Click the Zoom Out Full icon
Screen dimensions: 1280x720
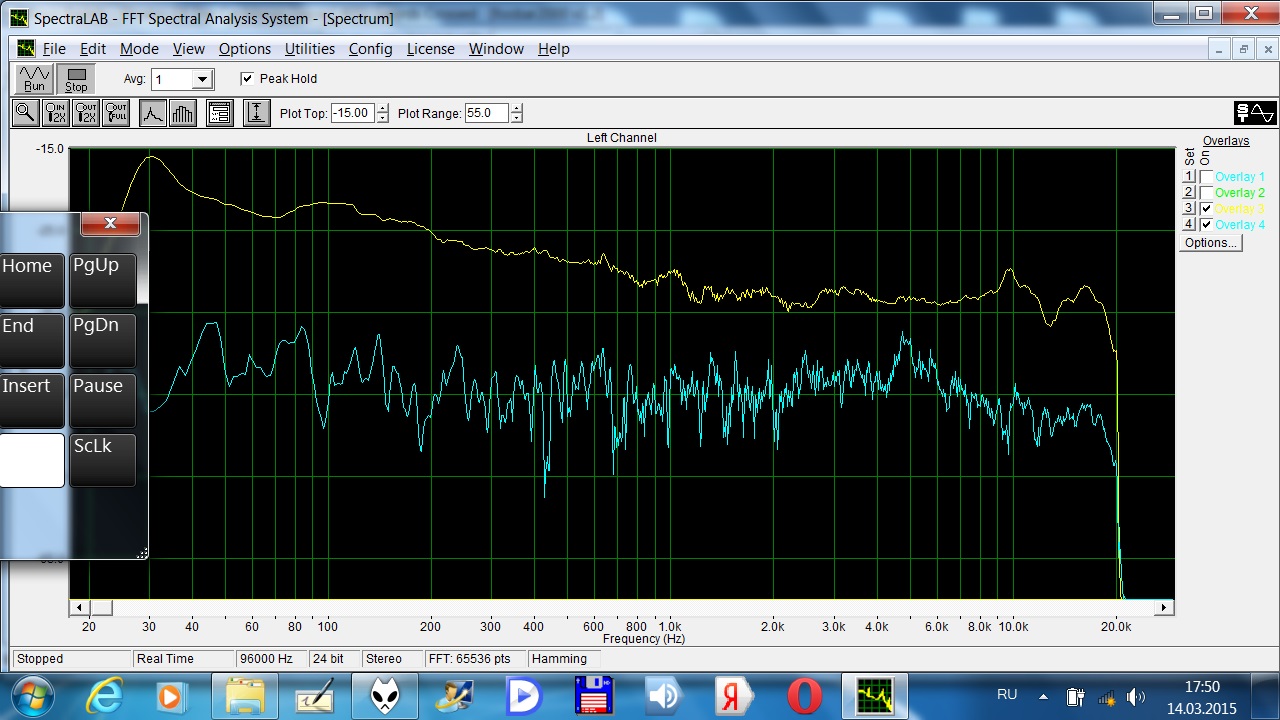click(x=116, y=113)
